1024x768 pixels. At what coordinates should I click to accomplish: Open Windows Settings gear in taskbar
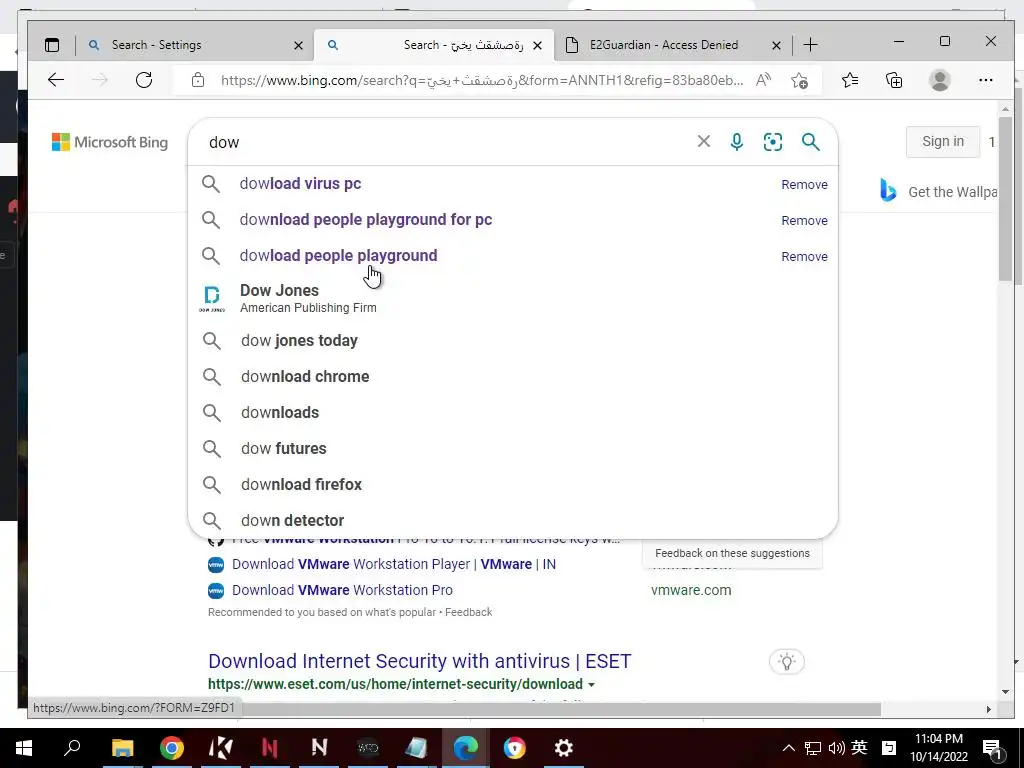click(x=564, y=748)
